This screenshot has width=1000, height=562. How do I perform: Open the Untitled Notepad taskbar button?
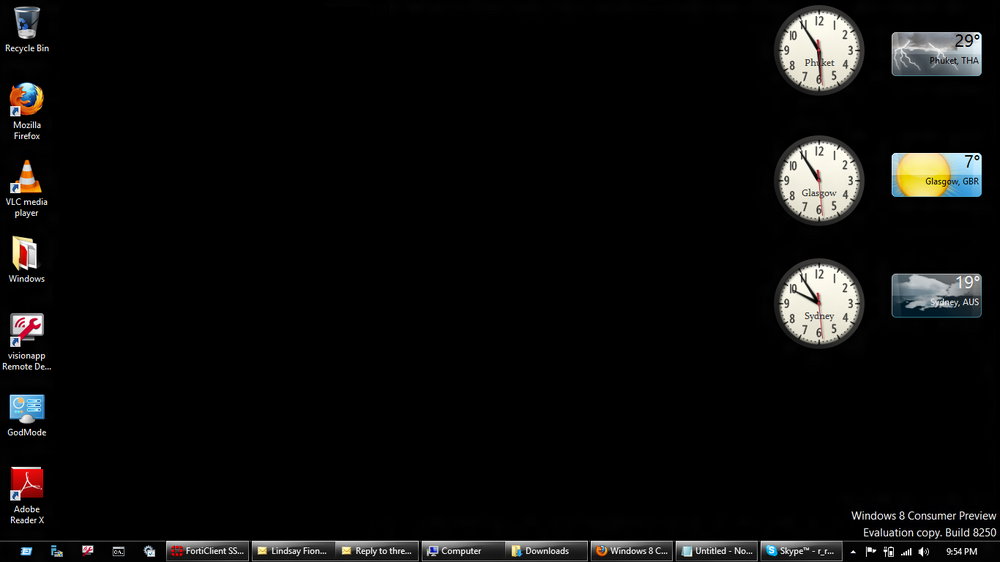[x=717, y=551]
